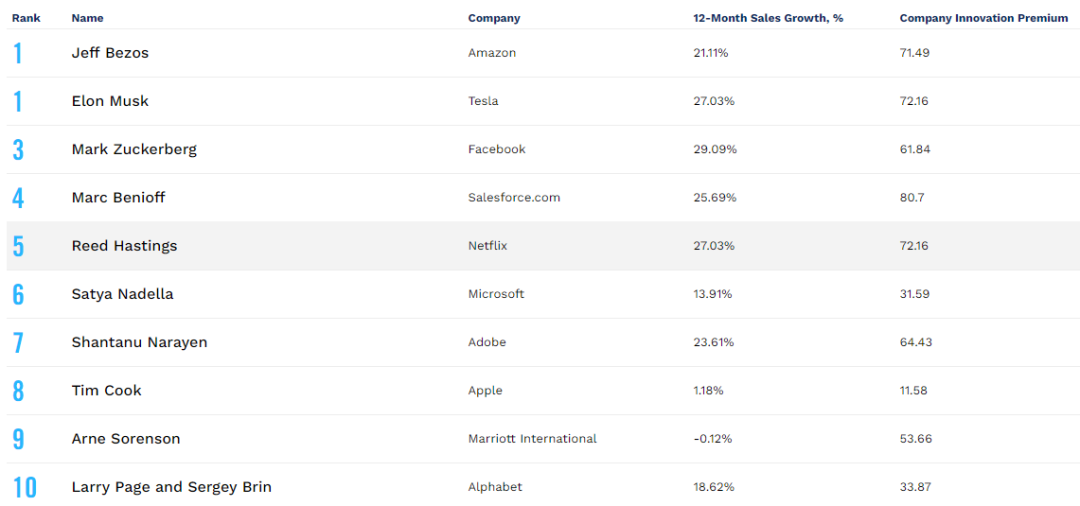Image resolution: width=1080 pixels, height=506 pixels.
Task: Open Tim Cook entry
Action: point(107,390)
